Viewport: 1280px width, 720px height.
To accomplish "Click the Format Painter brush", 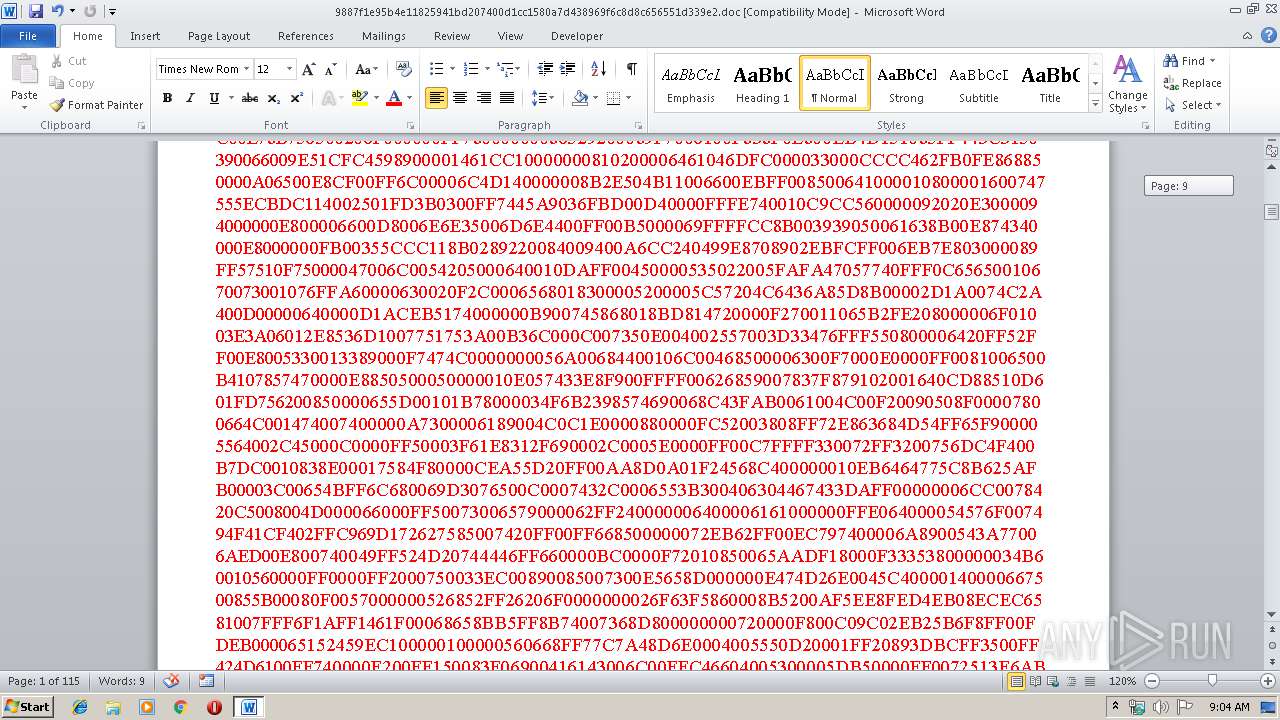I will click(57, 105).
